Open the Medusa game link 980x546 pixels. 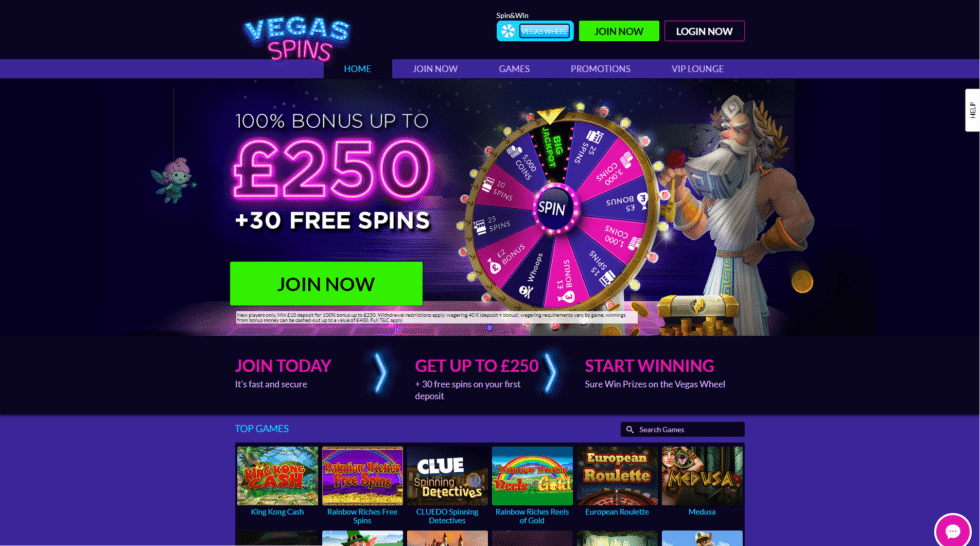tap(701, 512)
